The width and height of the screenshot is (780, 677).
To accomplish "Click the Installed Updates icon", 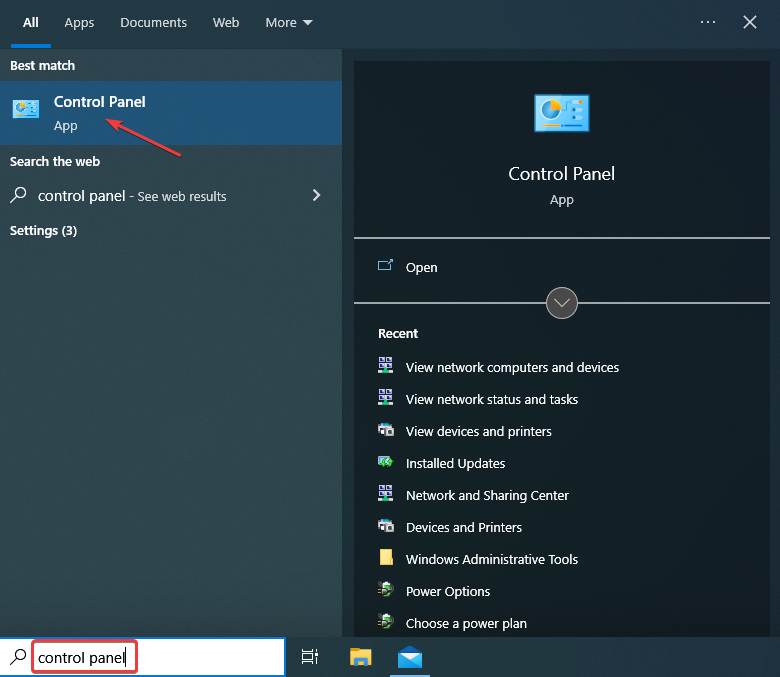I will tap(386, 462).
